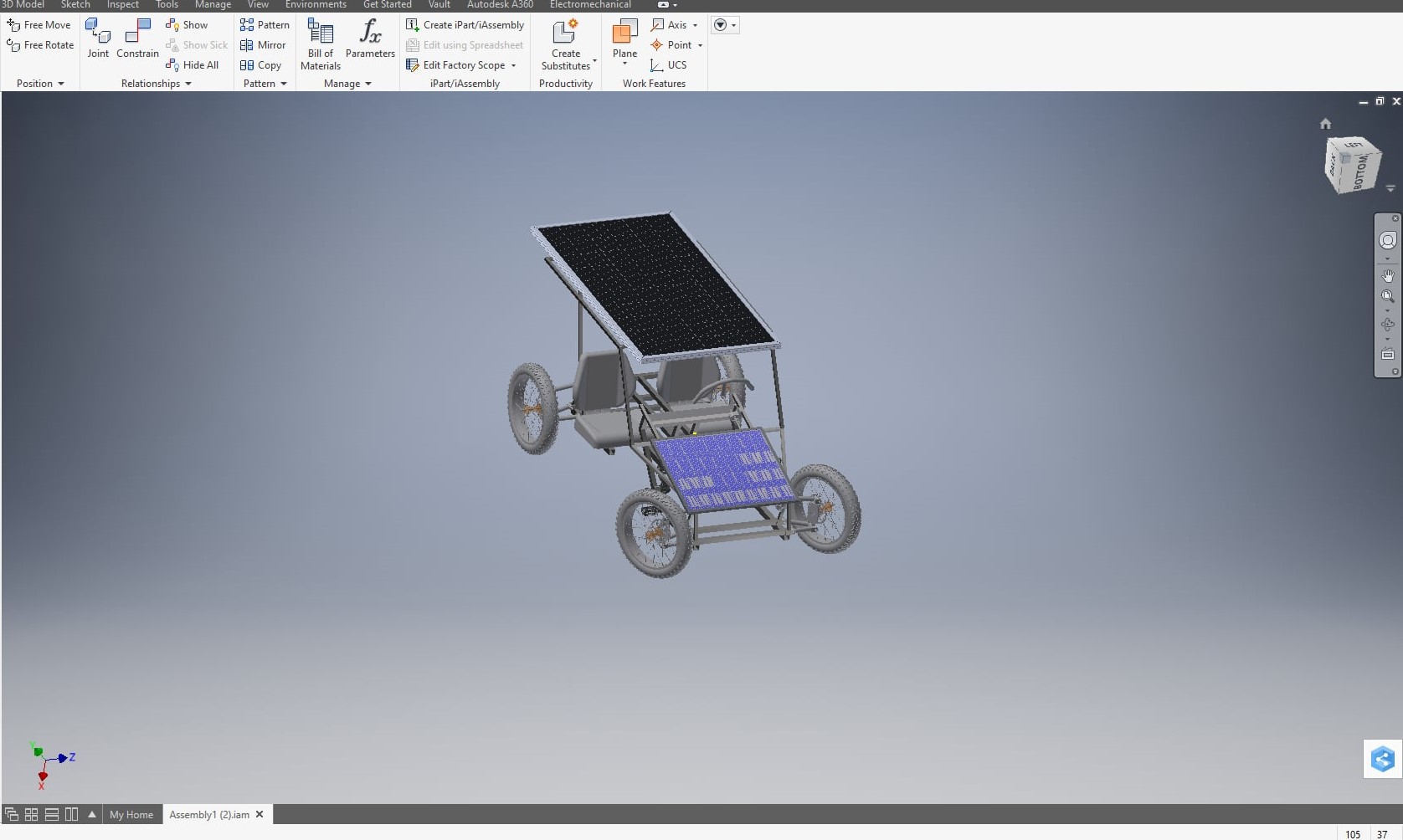The image size is (1403, 840).
Task: Open the Plane dropdown arrow
Action: tap(624, 64)
